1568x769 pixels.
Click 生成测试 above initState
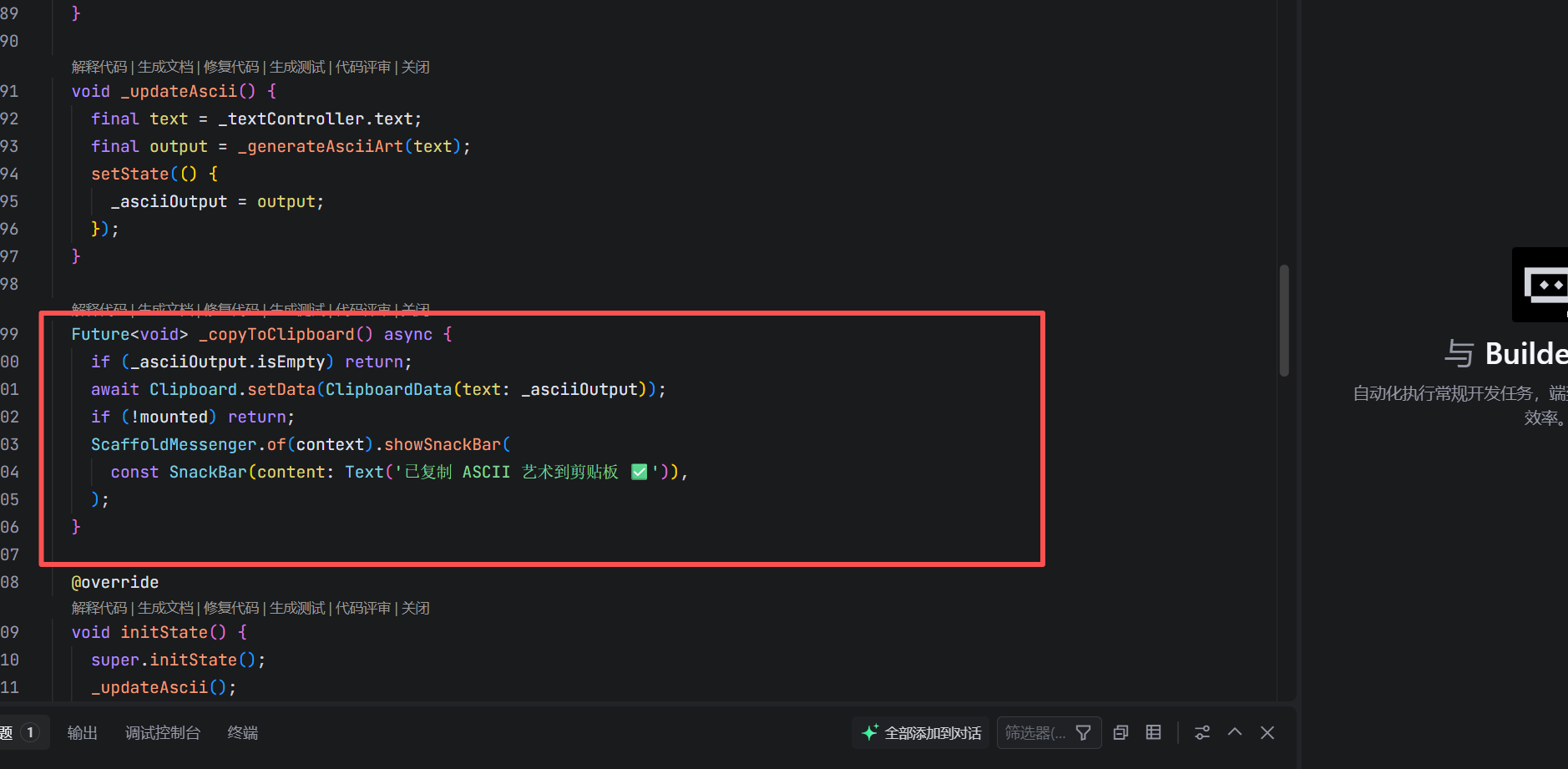point(297,608)
